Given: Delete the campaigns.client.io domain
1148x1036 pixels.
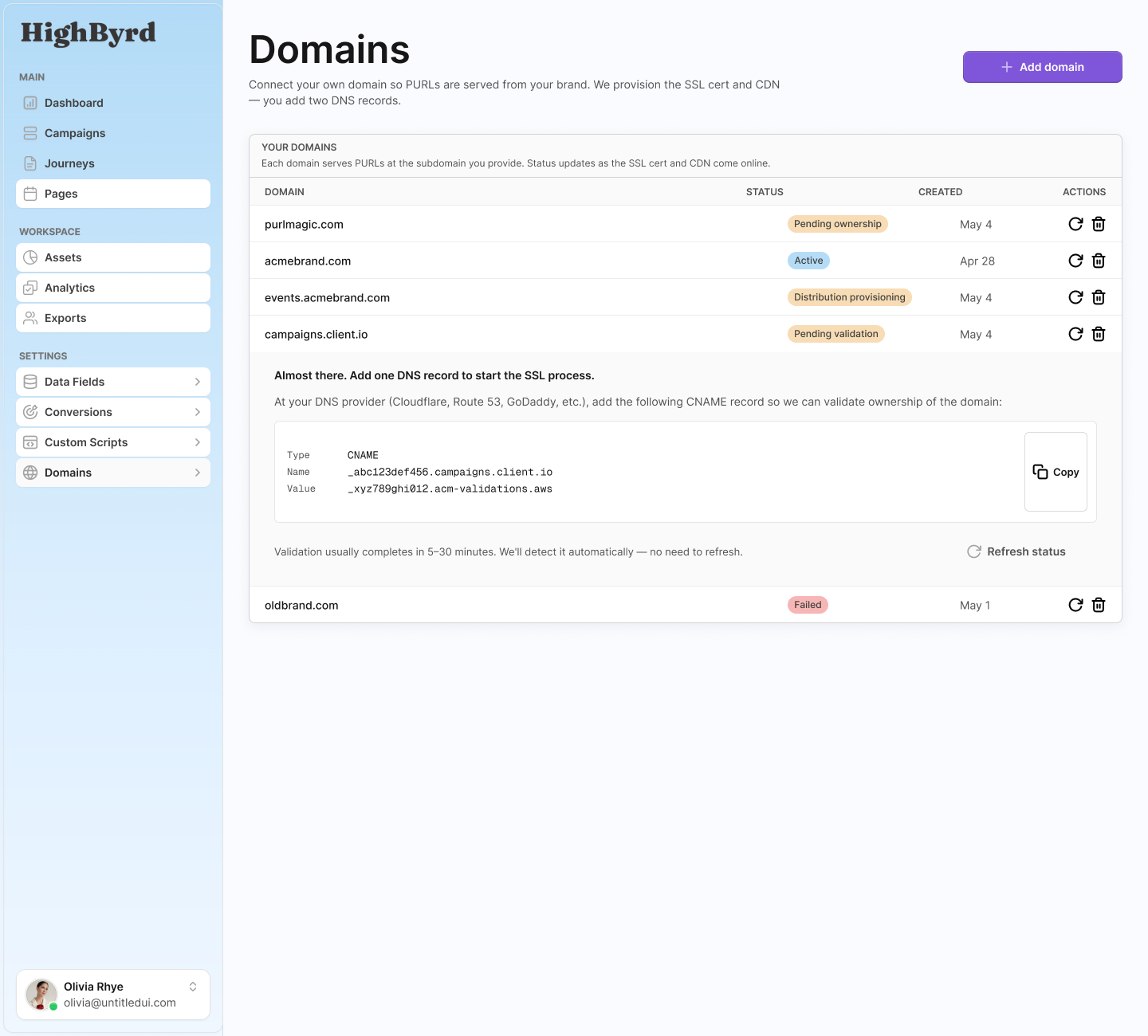Looking at the screenshot, I should tap(1099, 334).
